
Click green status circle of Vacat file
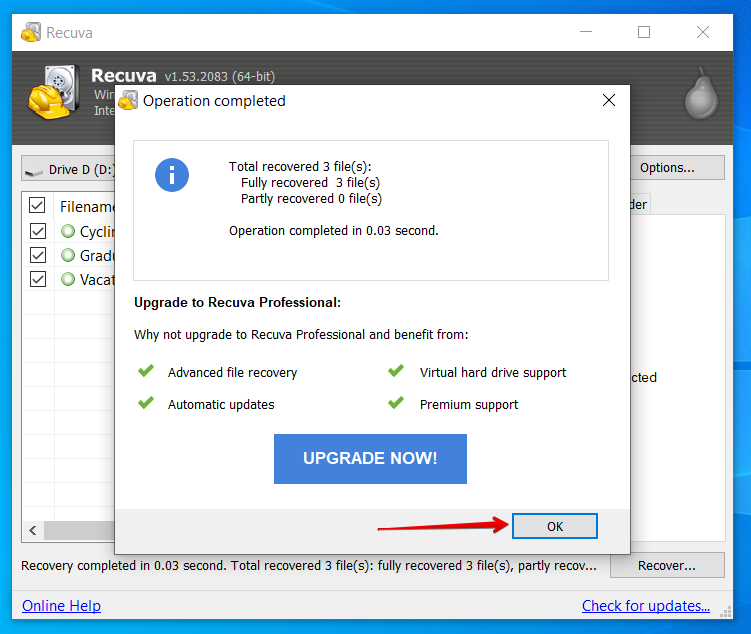(x=68, y=279)
